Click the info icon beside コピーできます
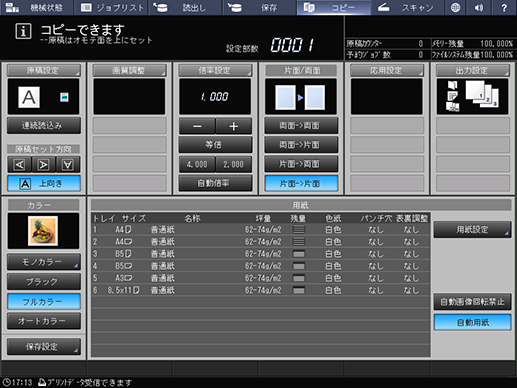Screen dimensions: 517x388 pyautogui.click(x=23, y=31)
